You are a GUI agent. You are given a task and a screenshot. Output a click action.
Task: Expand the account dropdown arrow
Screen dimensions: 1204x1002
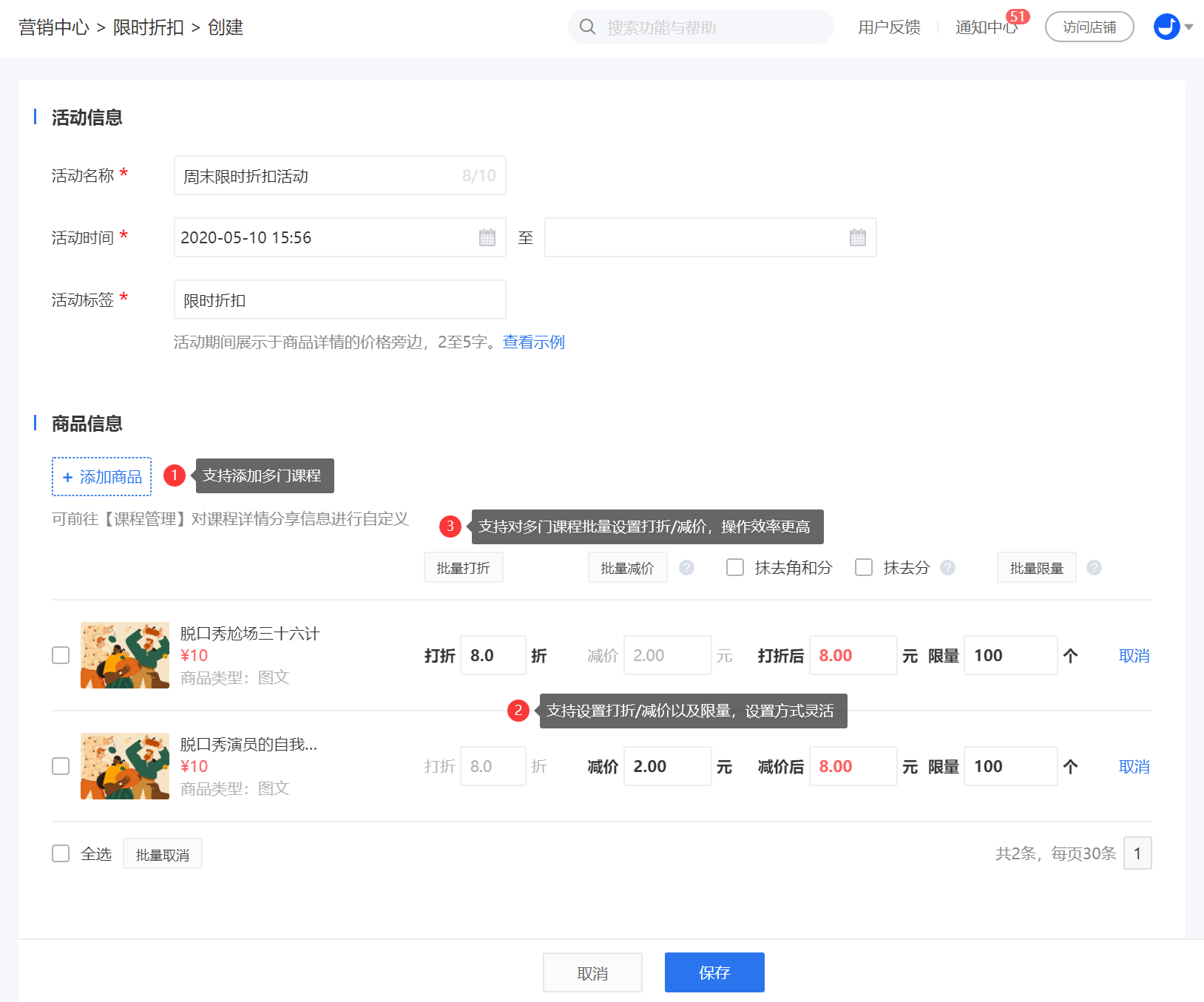pos(1189,27)
